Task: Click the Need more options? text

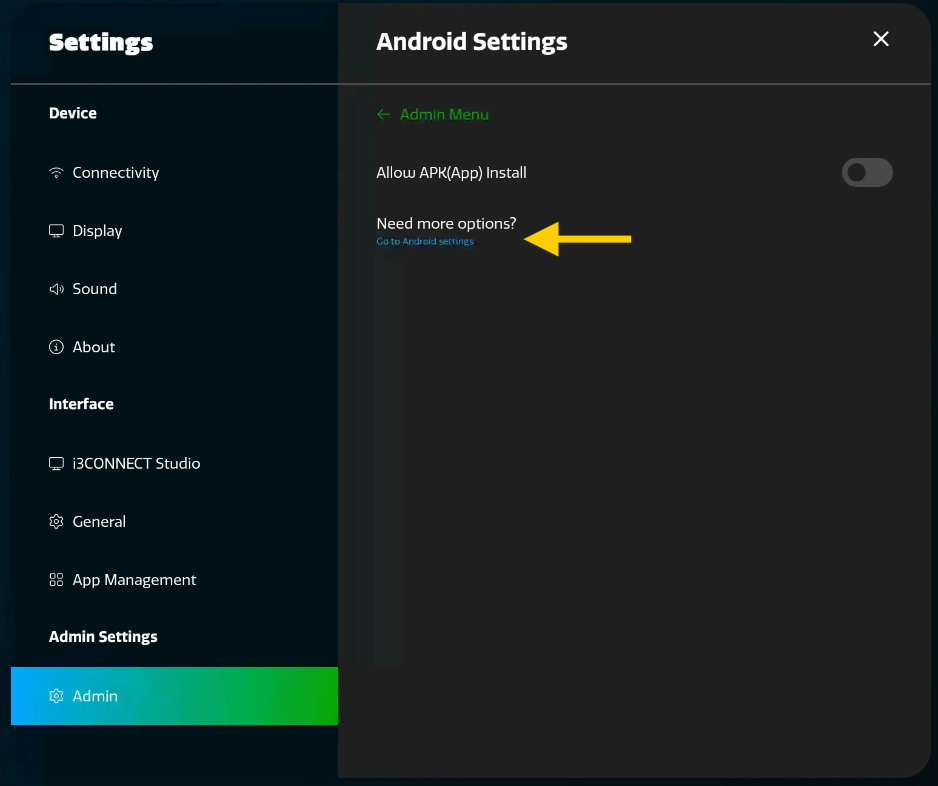Action: [x=446, y=223]
